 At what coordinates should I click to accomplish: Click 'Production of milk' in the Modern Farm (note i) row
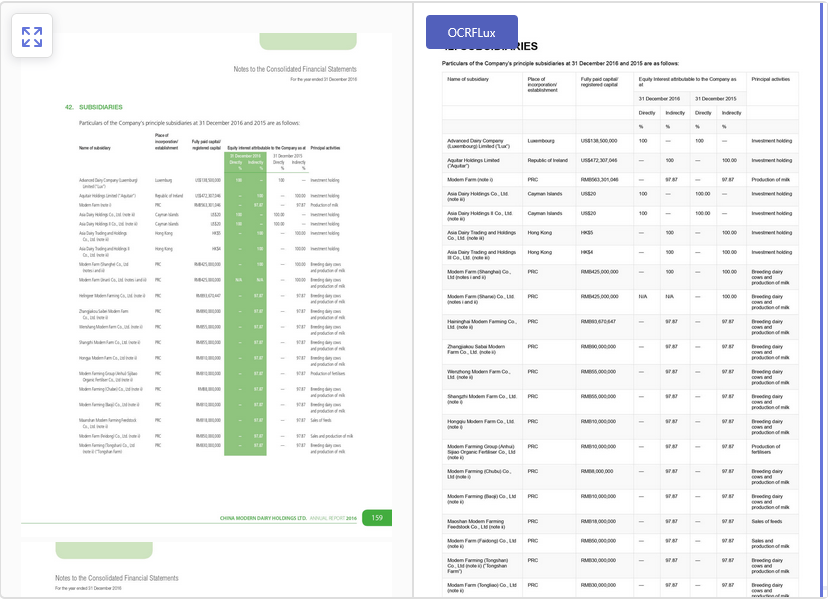771,180
